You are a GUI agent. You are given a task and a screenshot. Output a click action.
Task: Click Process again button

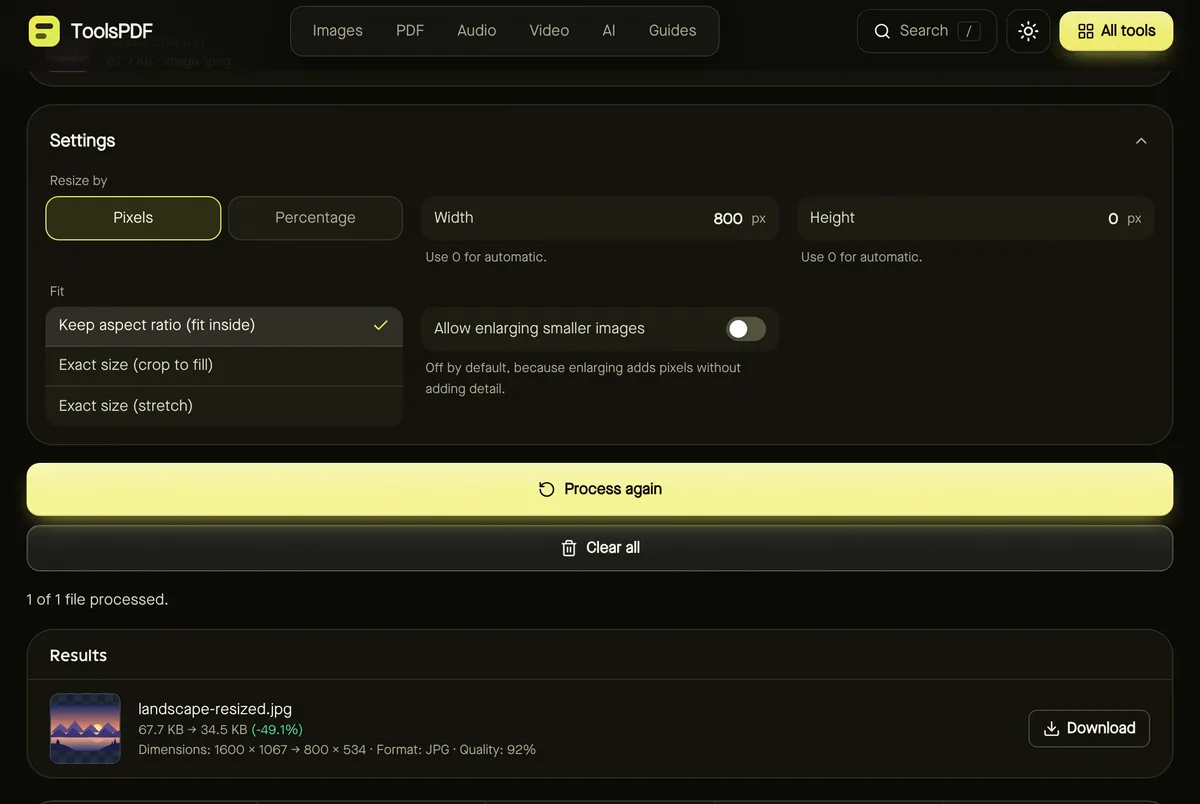pyautogui.click(x=600, y=489)
